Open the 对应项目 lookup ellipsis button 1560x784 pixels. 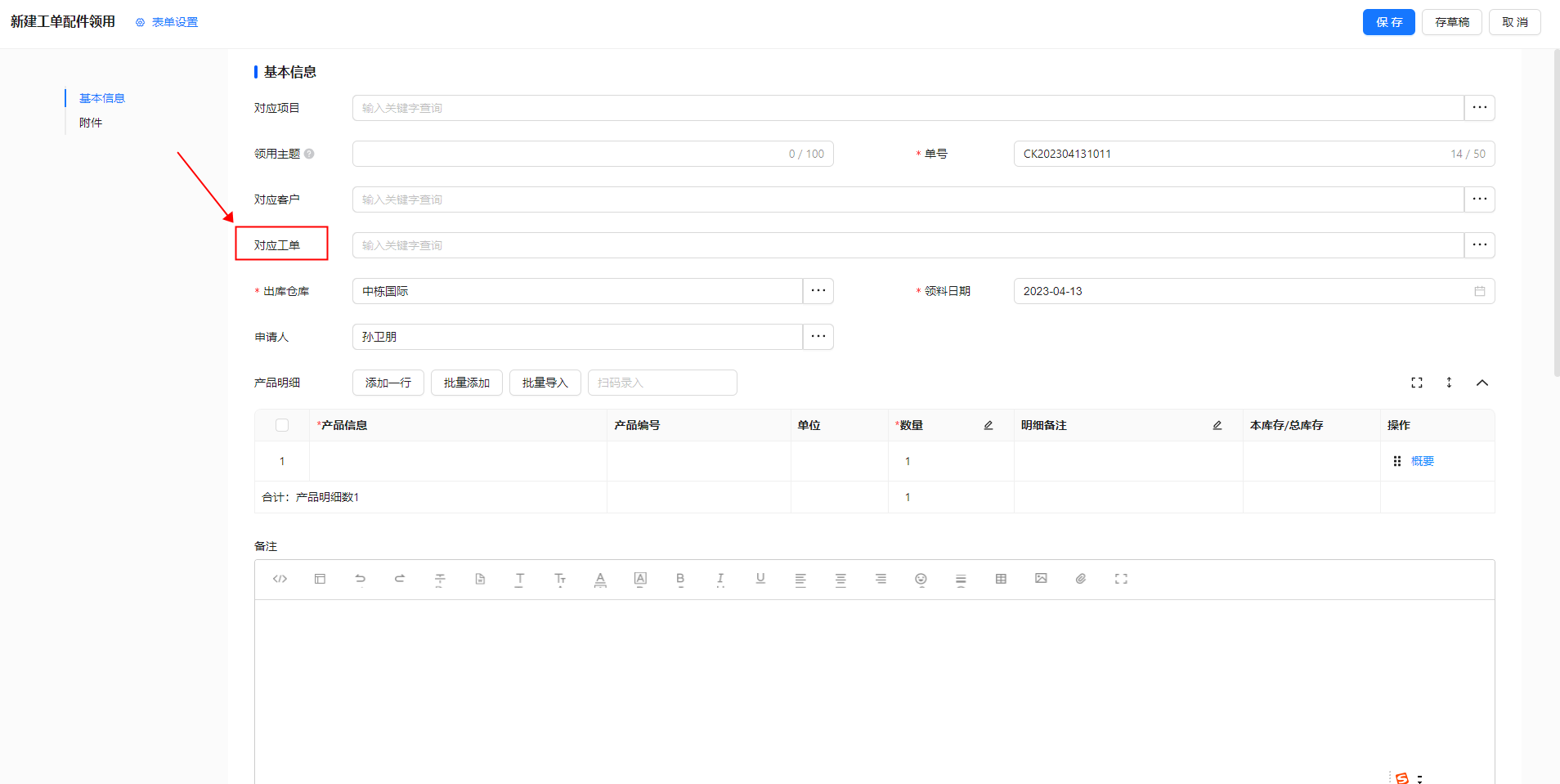coord(1480,108)
